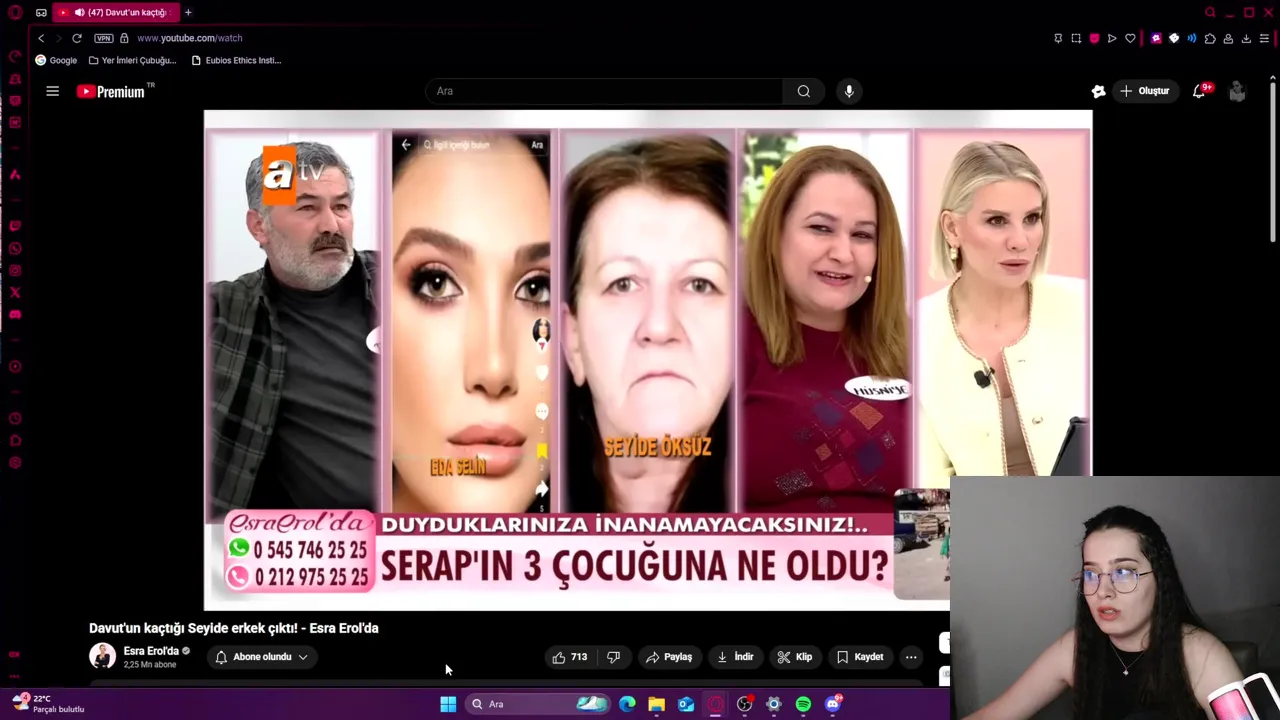Open the browser easy setup lines icon
The width and height of the screenshot is (1280, 720).
(1264, 38)
